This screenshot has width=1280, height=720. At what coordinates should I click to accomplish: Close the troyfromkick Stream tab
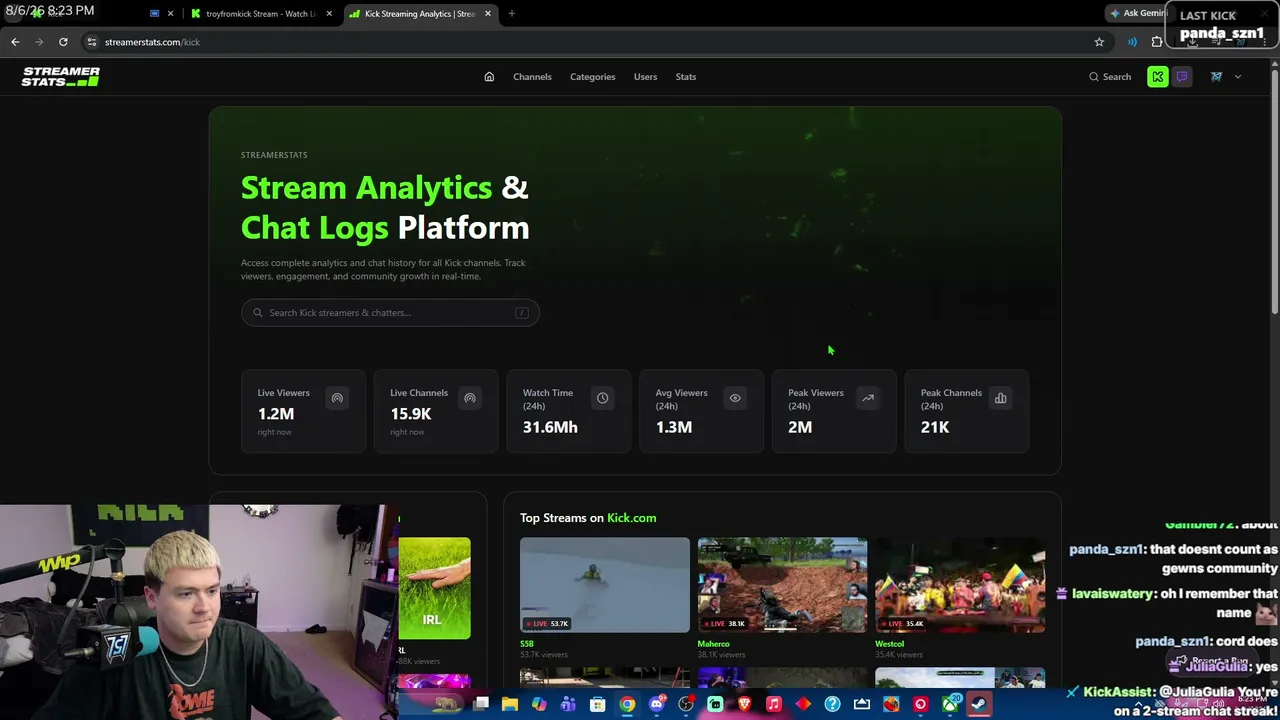(x=329, y=14)
